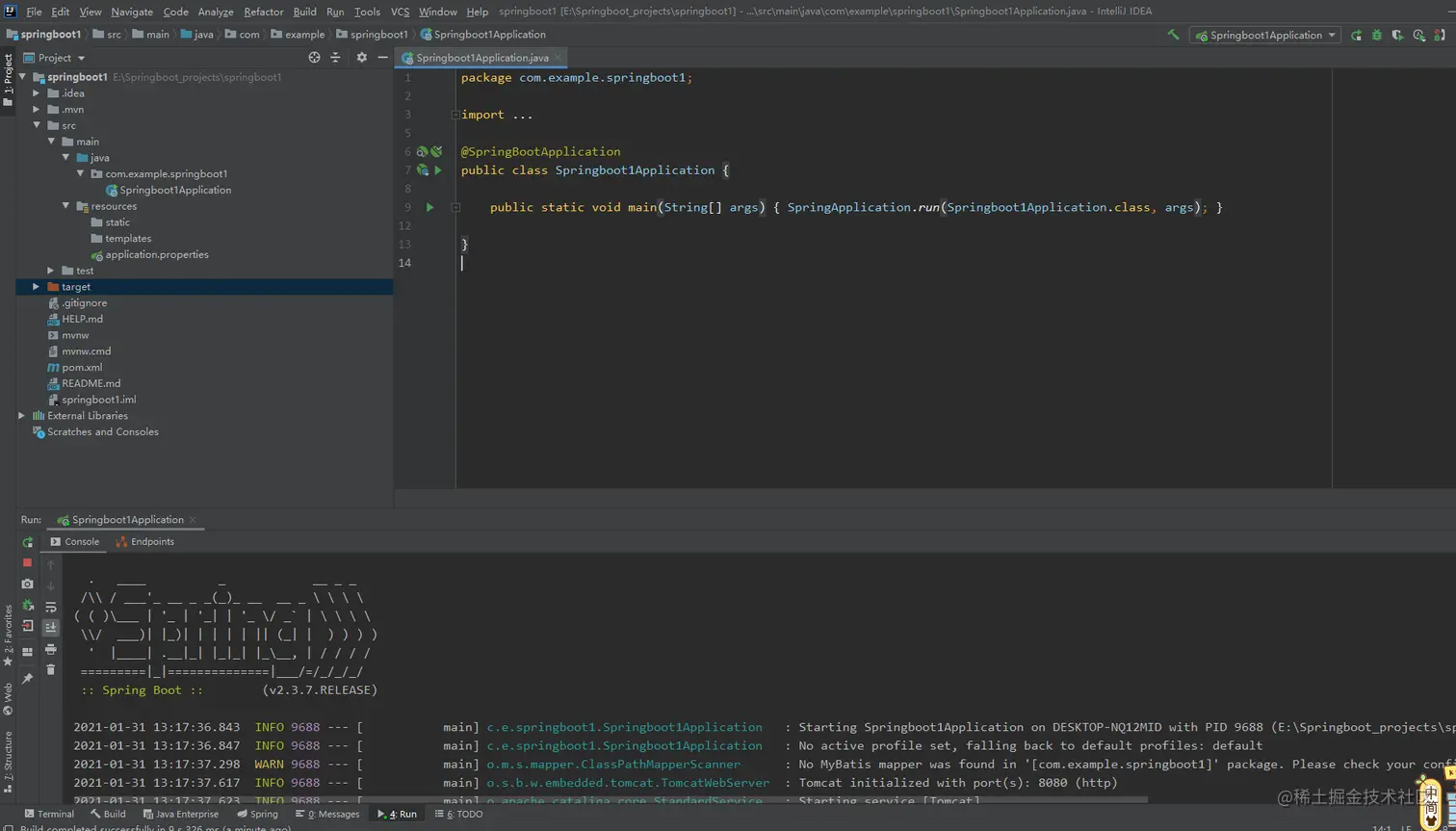Screen dimensions: 1456x831
Task: Open Project panel settings gear
Action: [x=361, y=58]
